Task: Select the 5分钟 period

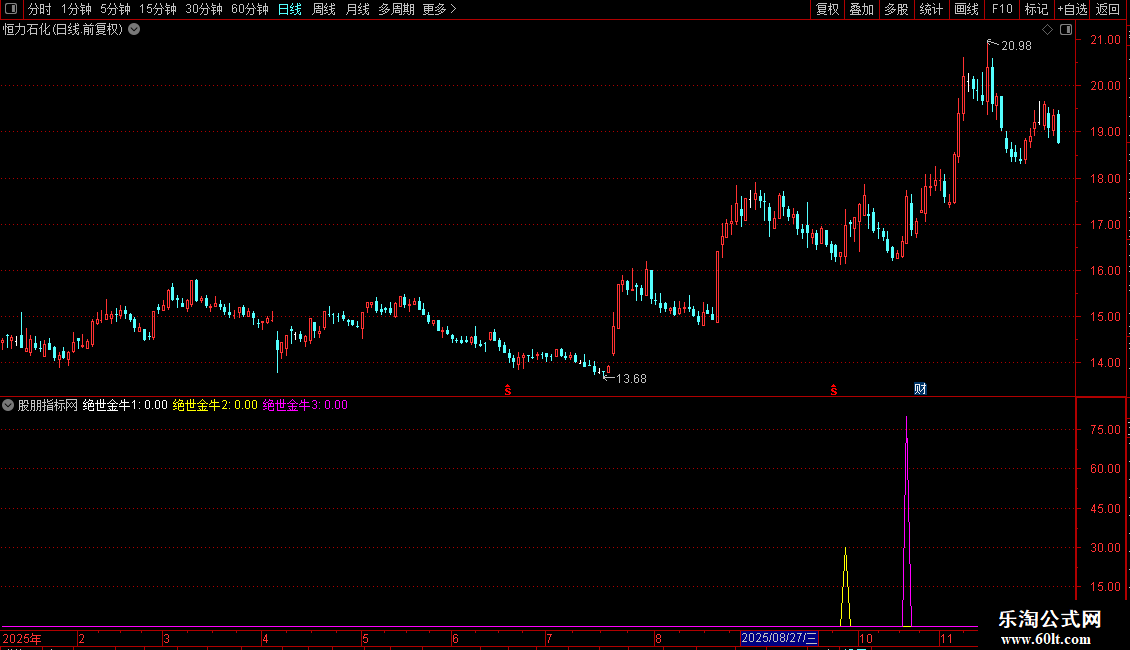Action: click(115, 9)
